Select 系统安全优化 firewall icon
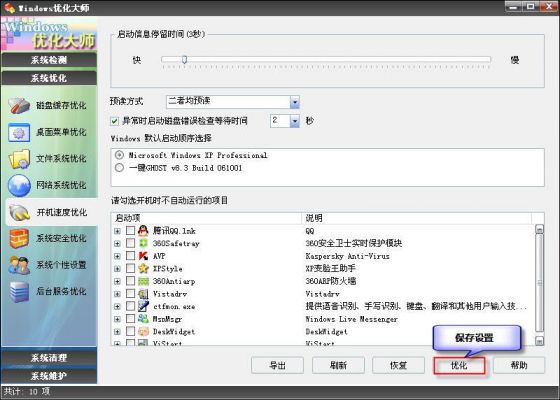The image size is (560, 400). [19, 238]
